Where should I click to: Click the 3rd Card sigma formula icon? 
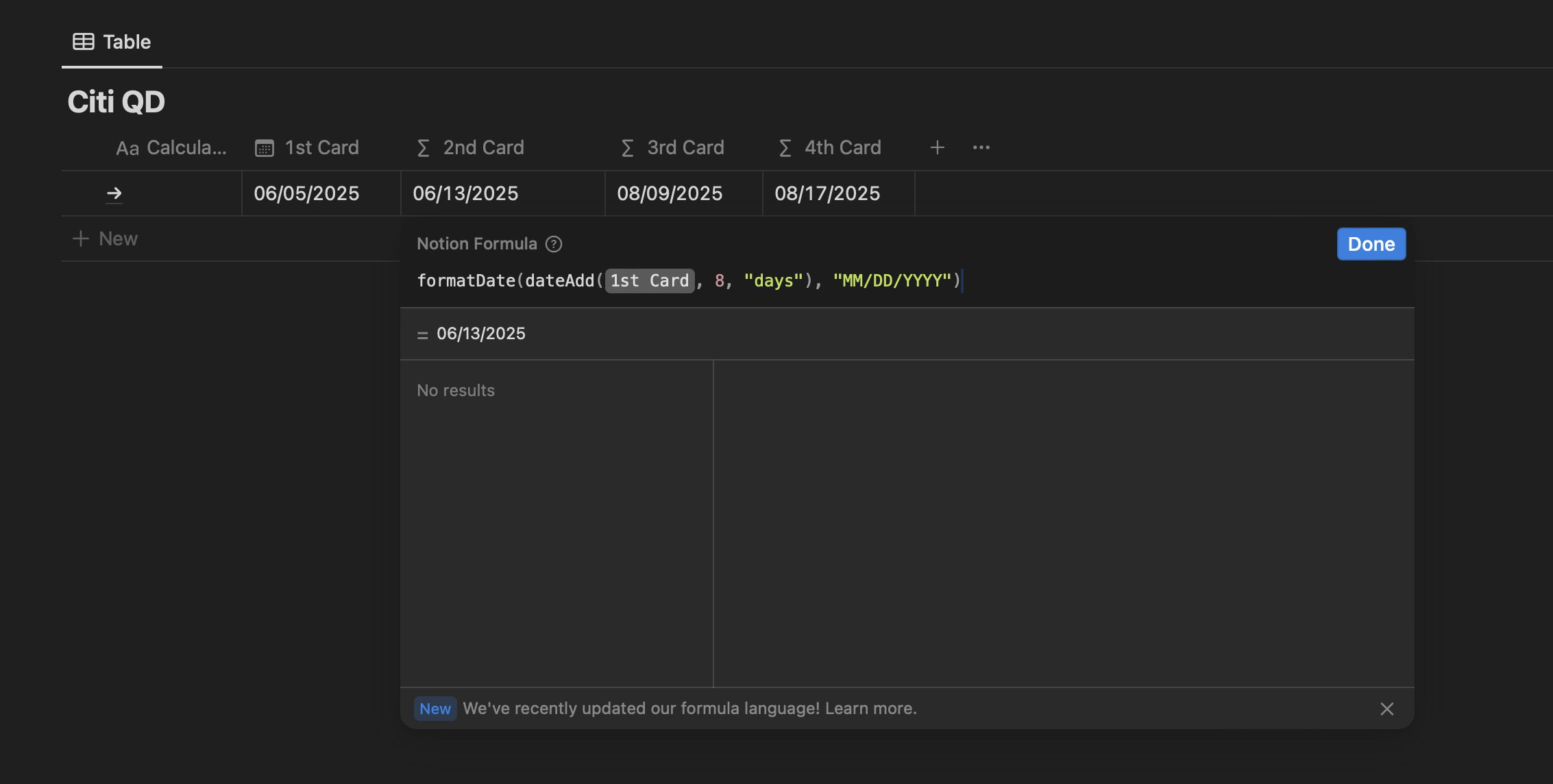tap(627, 148)
